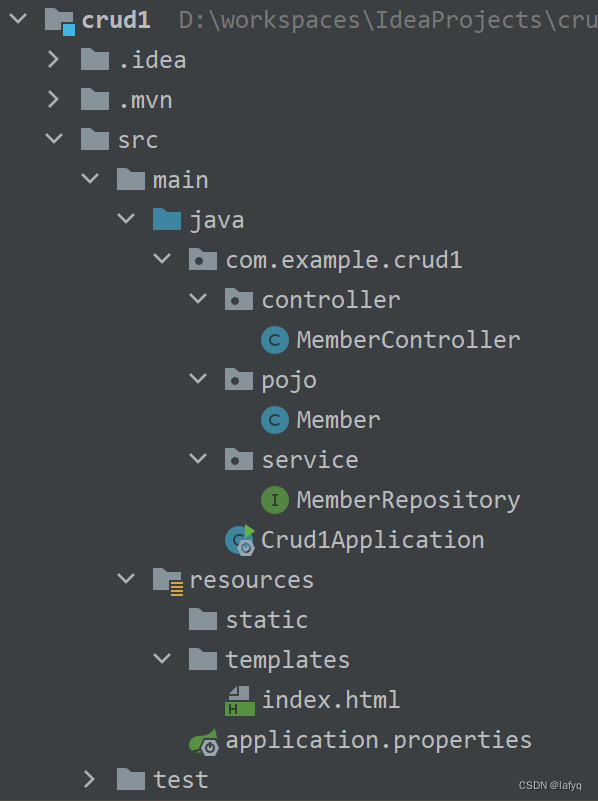
Task: Select the com.example.crud1 package
Action: point(326,260)
